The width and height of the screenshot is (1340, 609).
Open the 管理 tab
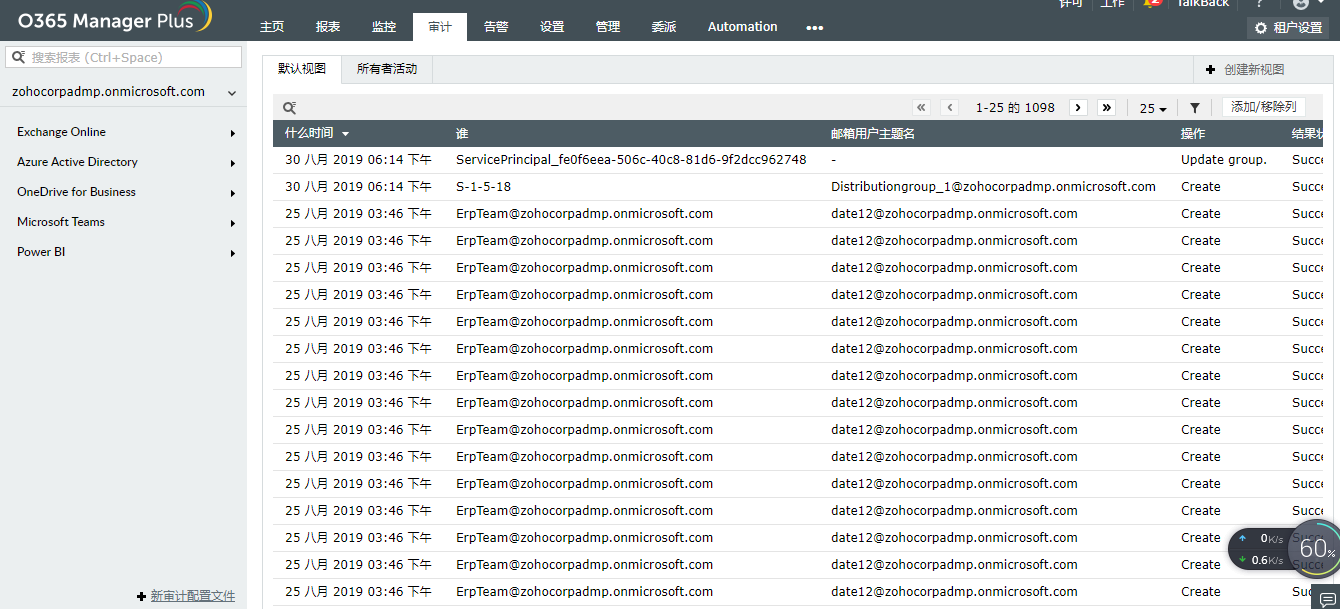(x=608, y=27)
